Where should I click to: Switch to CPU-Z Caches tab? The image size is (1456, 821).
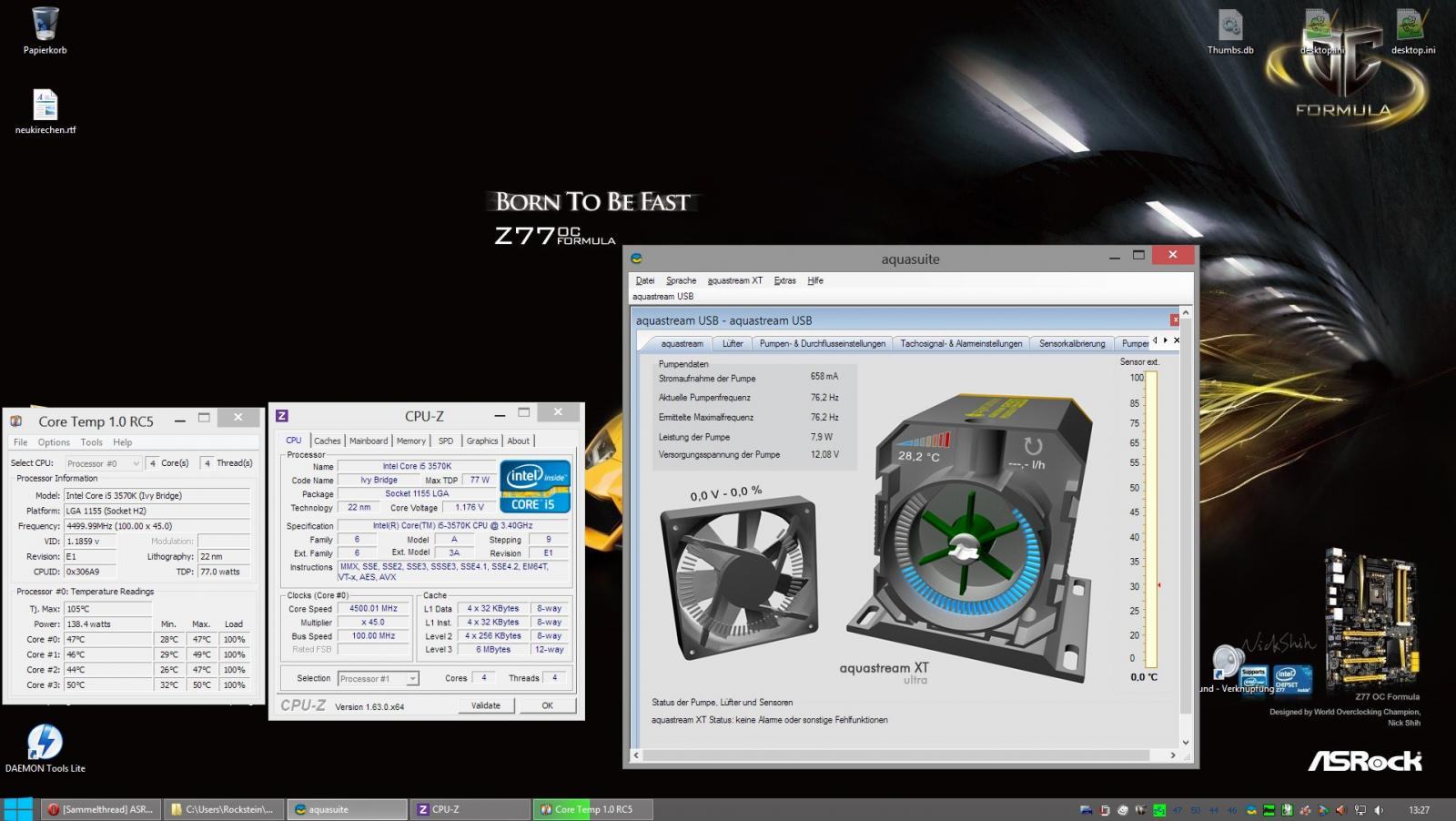tap(327, 441)
